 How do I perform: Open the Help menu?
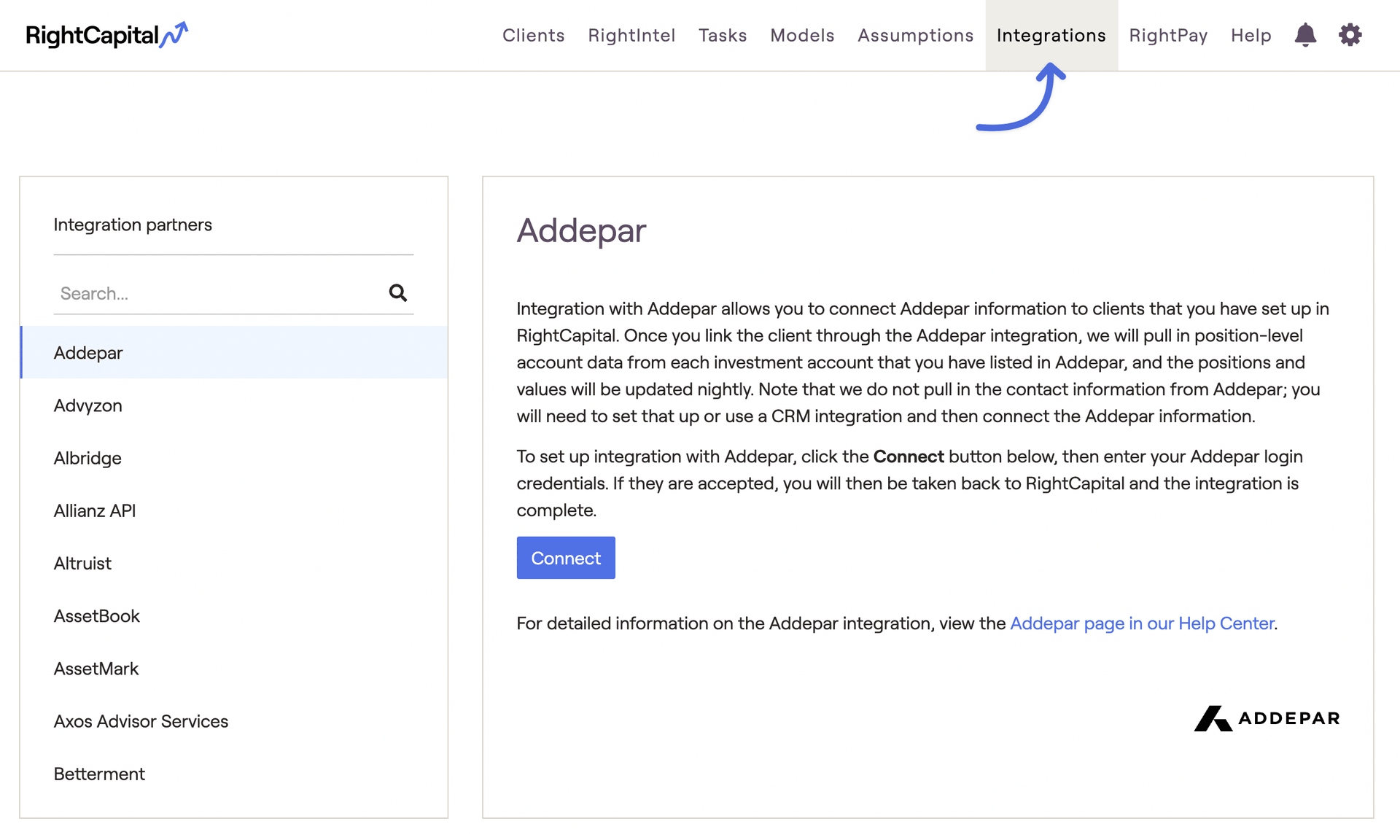(x=1251, y=35)
